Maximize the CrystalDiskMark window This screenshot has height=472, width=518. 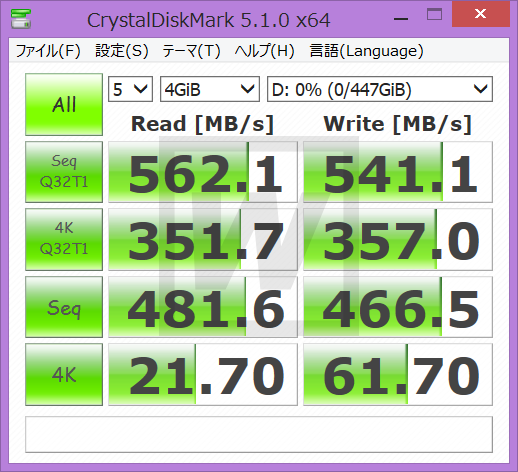(434, 15)
